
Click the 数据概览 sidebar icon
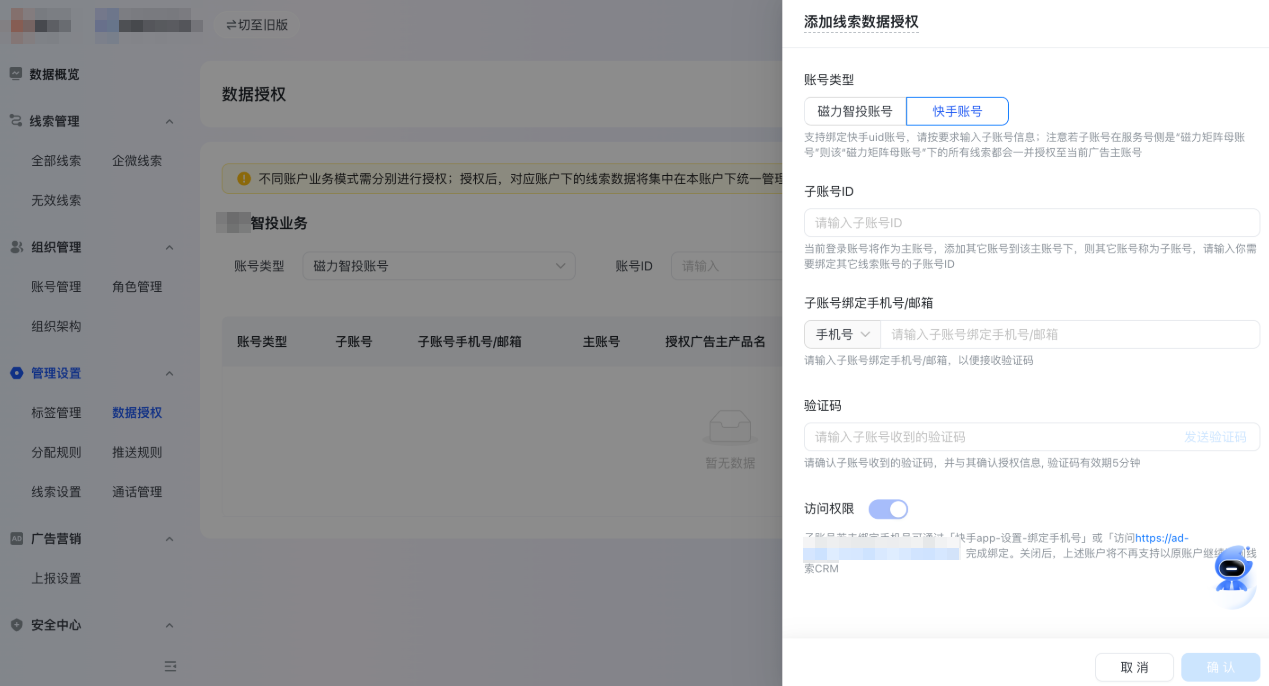16,74
